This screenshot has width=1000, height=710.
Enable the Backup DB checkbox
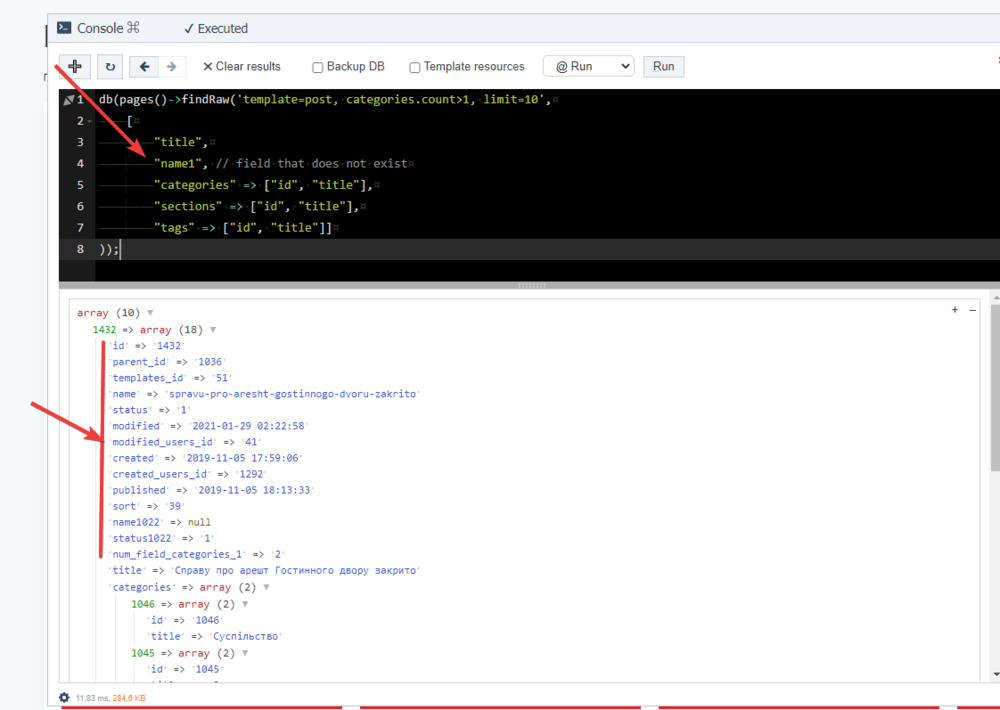point(318,67)
